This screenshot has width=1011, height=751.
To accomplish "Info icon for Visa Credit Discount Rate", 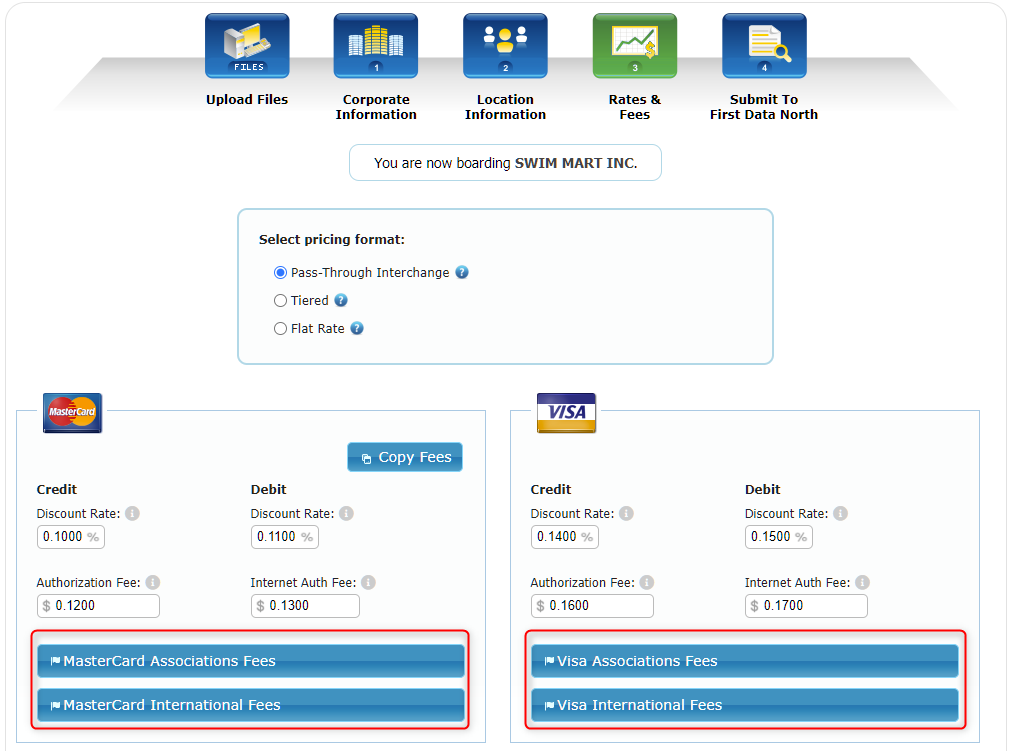I will click(x=626, y=513).
